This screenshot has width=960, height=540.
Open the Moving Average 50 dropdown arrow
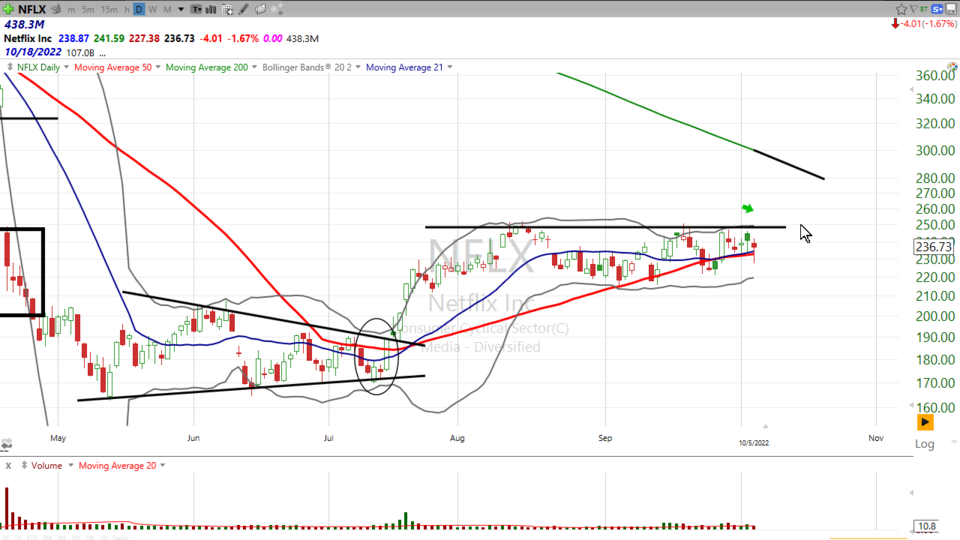(x=158, y=67)
